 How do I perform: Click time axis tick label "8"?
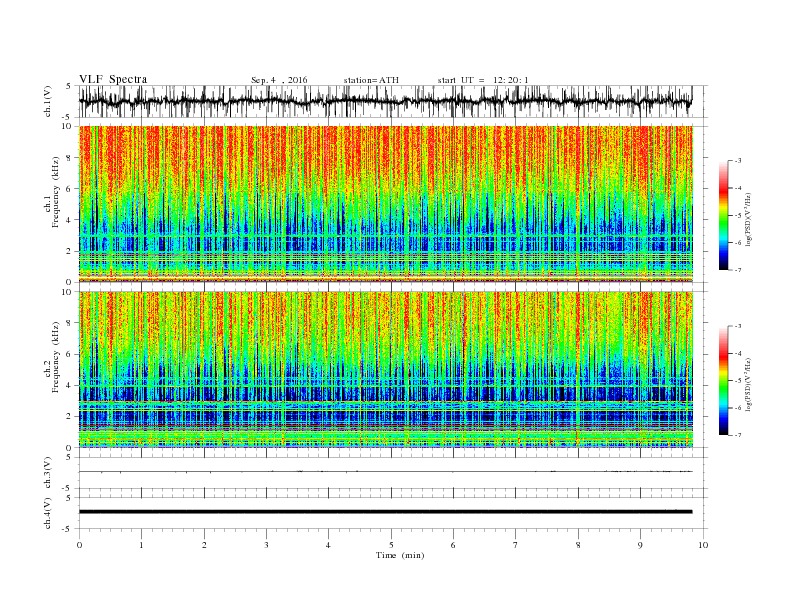click(x=578, y=545)
